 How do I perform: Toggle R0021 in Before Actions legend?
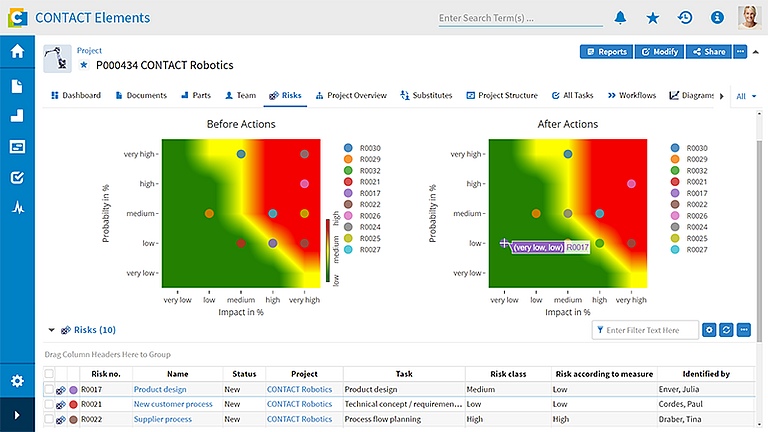click(x=361, y=182)
